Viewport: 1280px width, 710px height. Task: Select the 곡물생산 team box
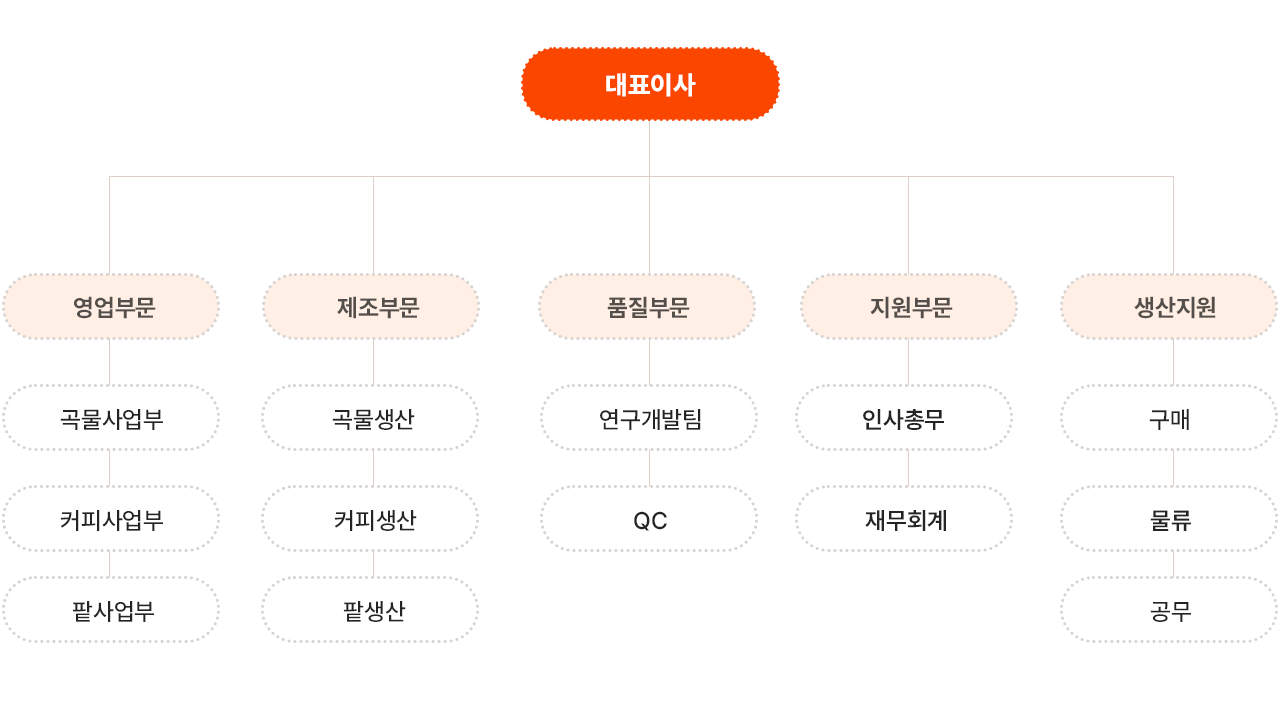pyautogui.click(x=371, y=418)
